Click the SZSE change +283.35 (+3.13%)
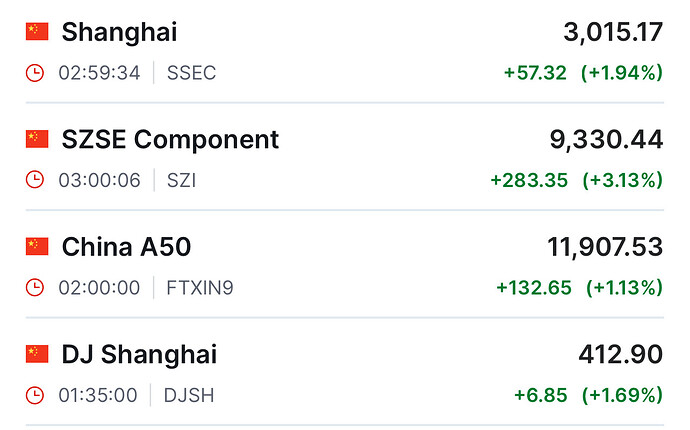 576,180
